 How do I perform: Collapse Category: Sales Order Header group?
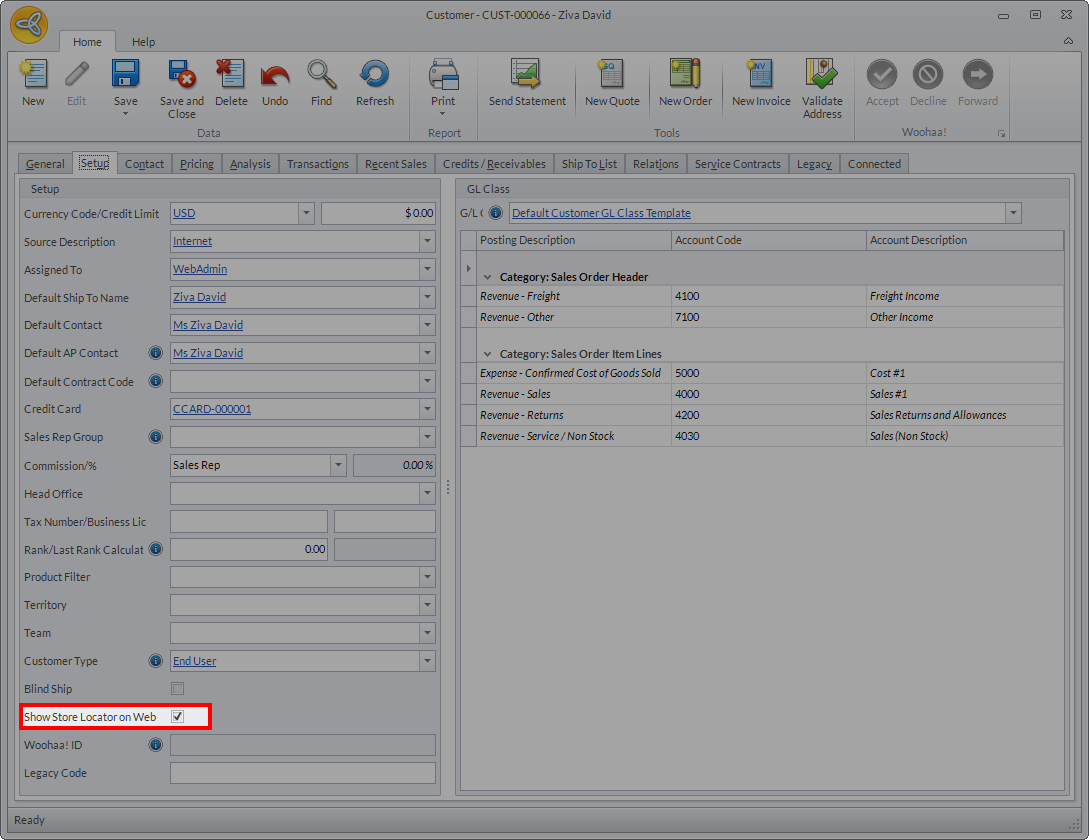pyautogui.click(x=487, y=277)
